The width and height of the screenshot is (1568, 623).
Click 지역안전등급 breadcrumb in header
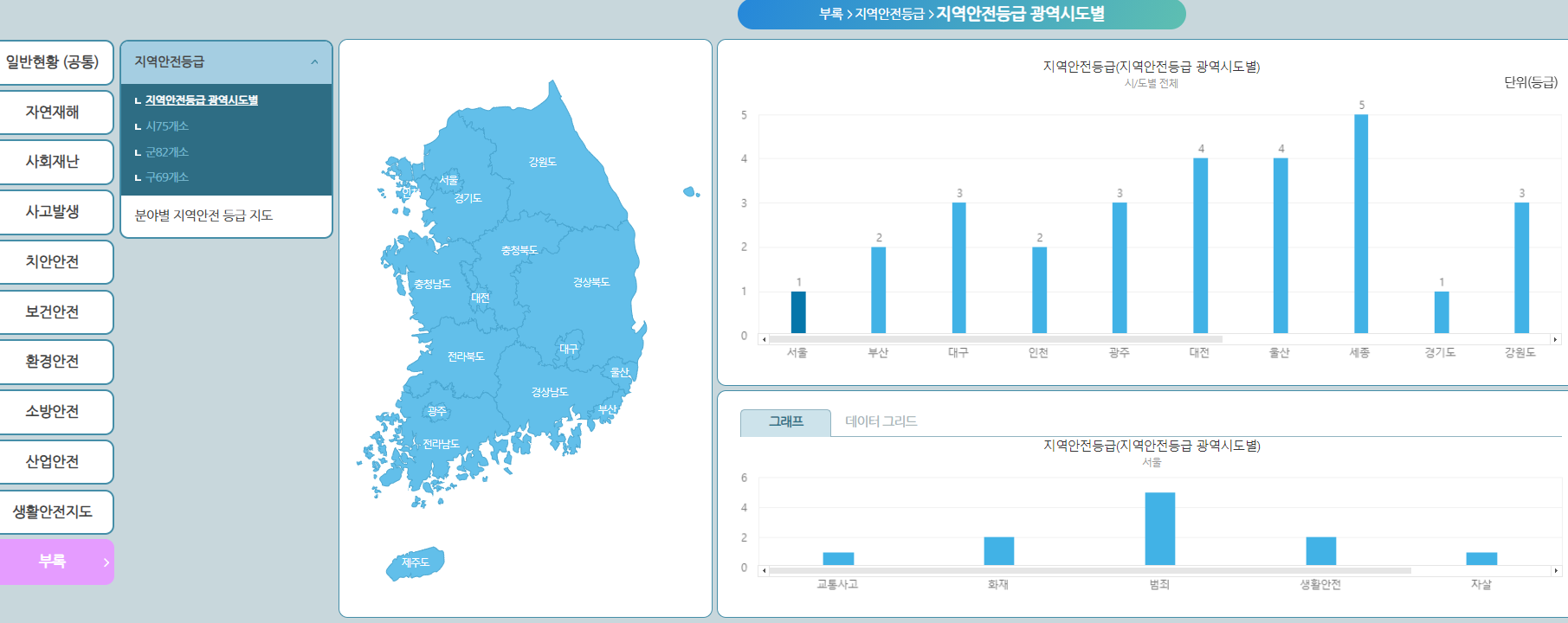[889, 14]
